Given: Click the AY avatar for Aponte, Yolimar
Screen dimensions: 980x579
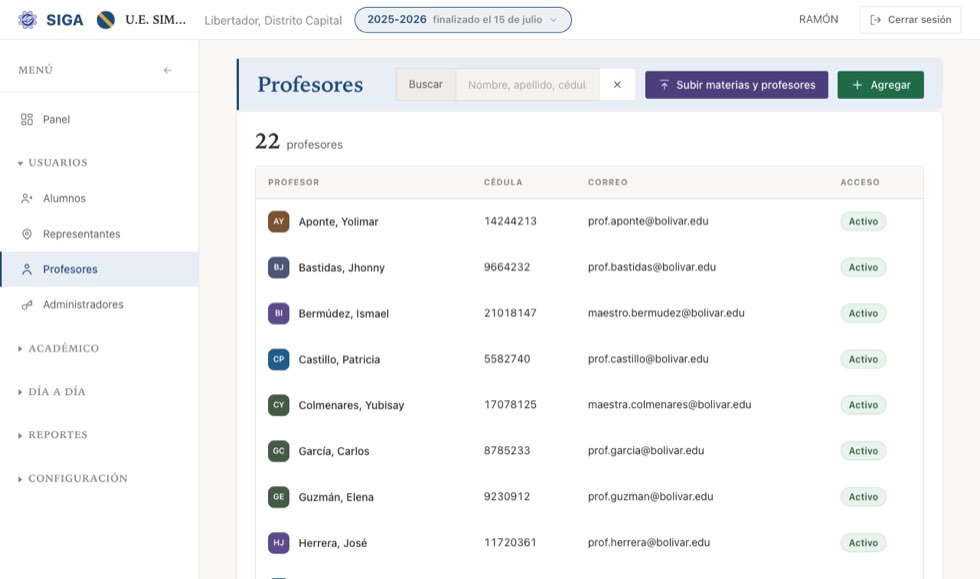Looking at the screenshot, I should pyautogui.click(x=279, y=221).
